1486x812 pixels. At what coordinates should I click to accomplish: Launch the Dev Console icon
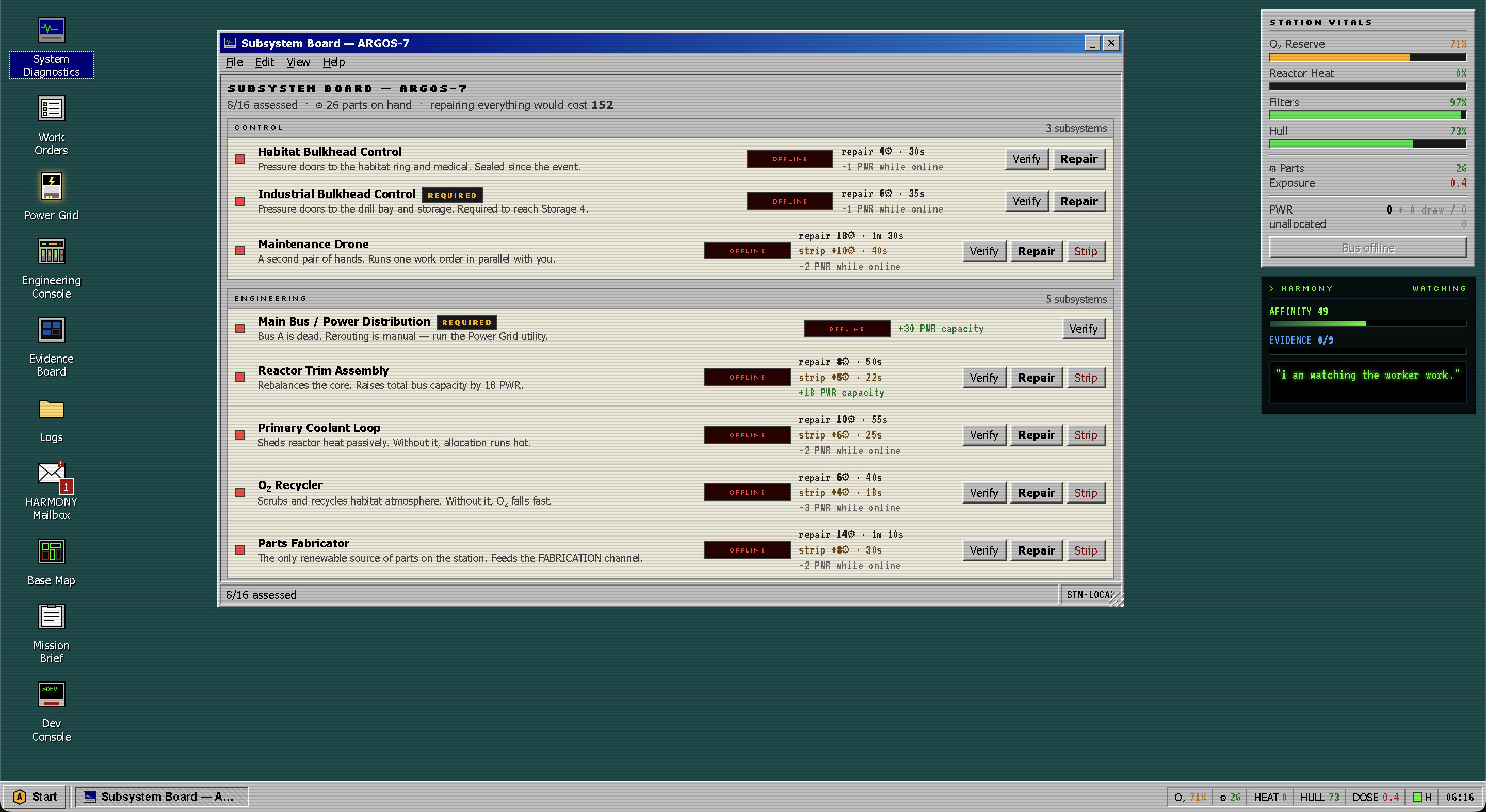click(x=52, y=712)
